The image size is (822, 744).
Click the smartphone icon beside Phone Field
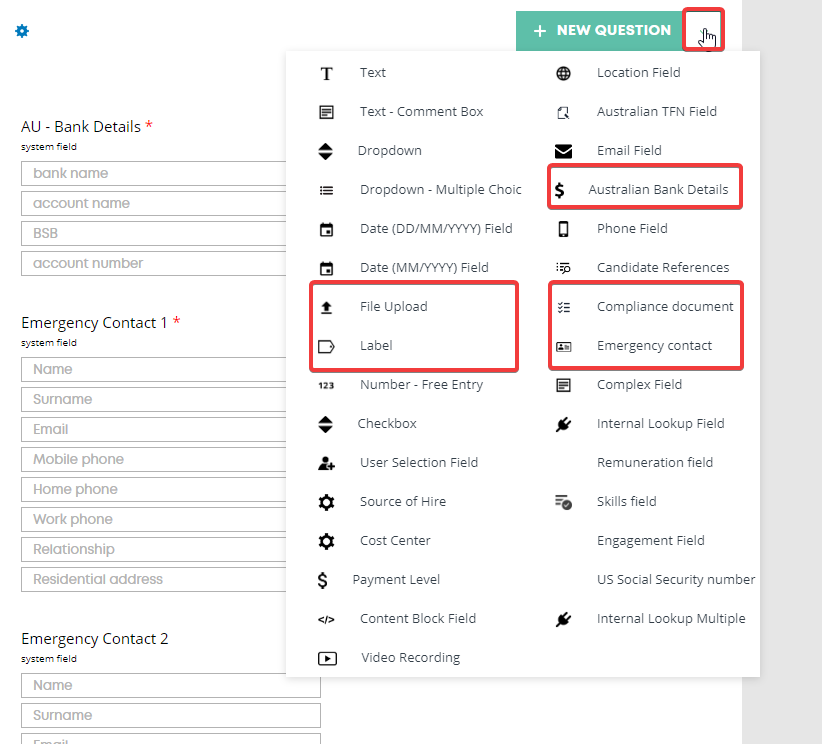click(x=564, y=228)
